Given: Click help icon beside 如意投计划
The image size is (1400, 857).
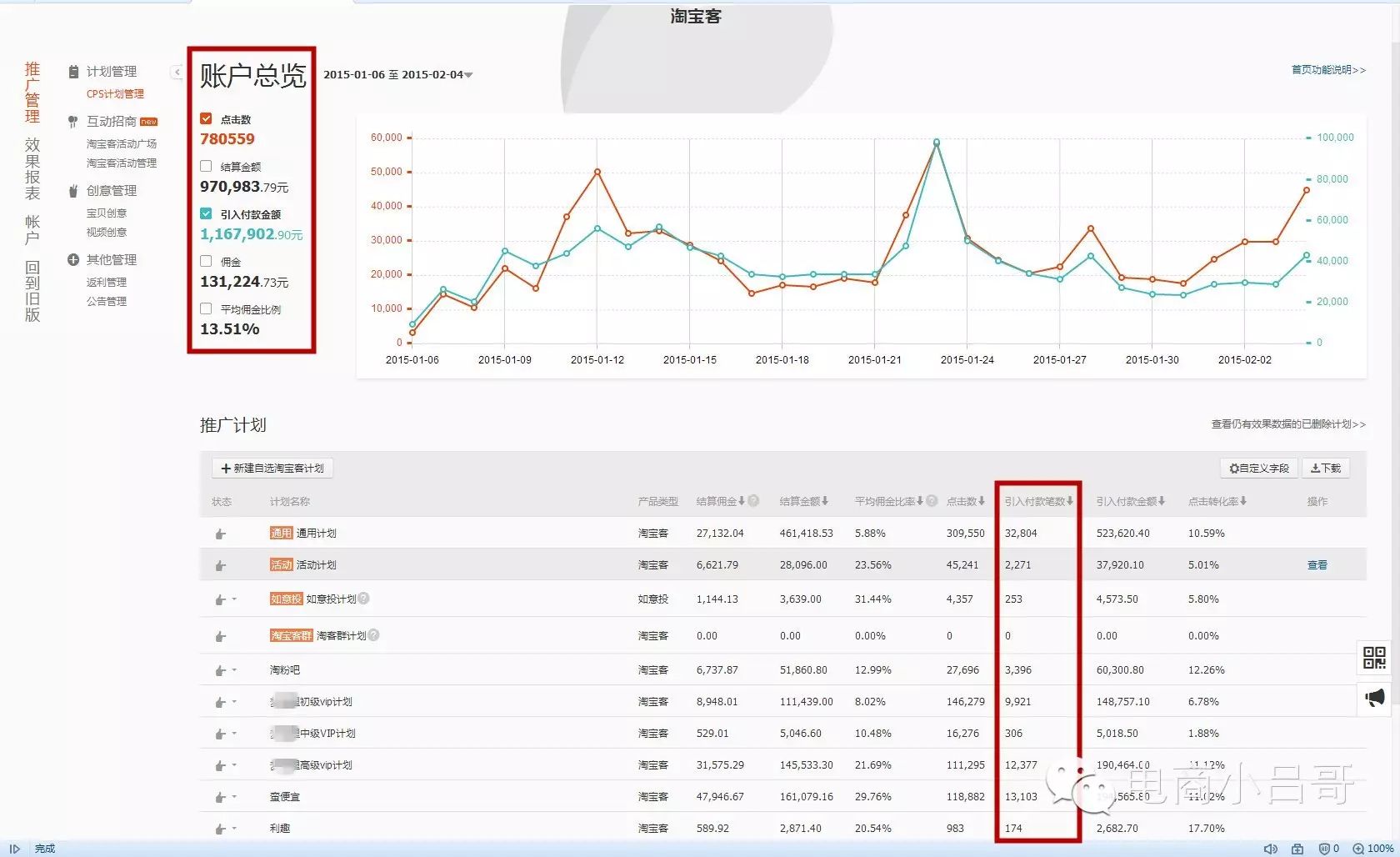Looking at the screenshot, I should click(363, 599).
